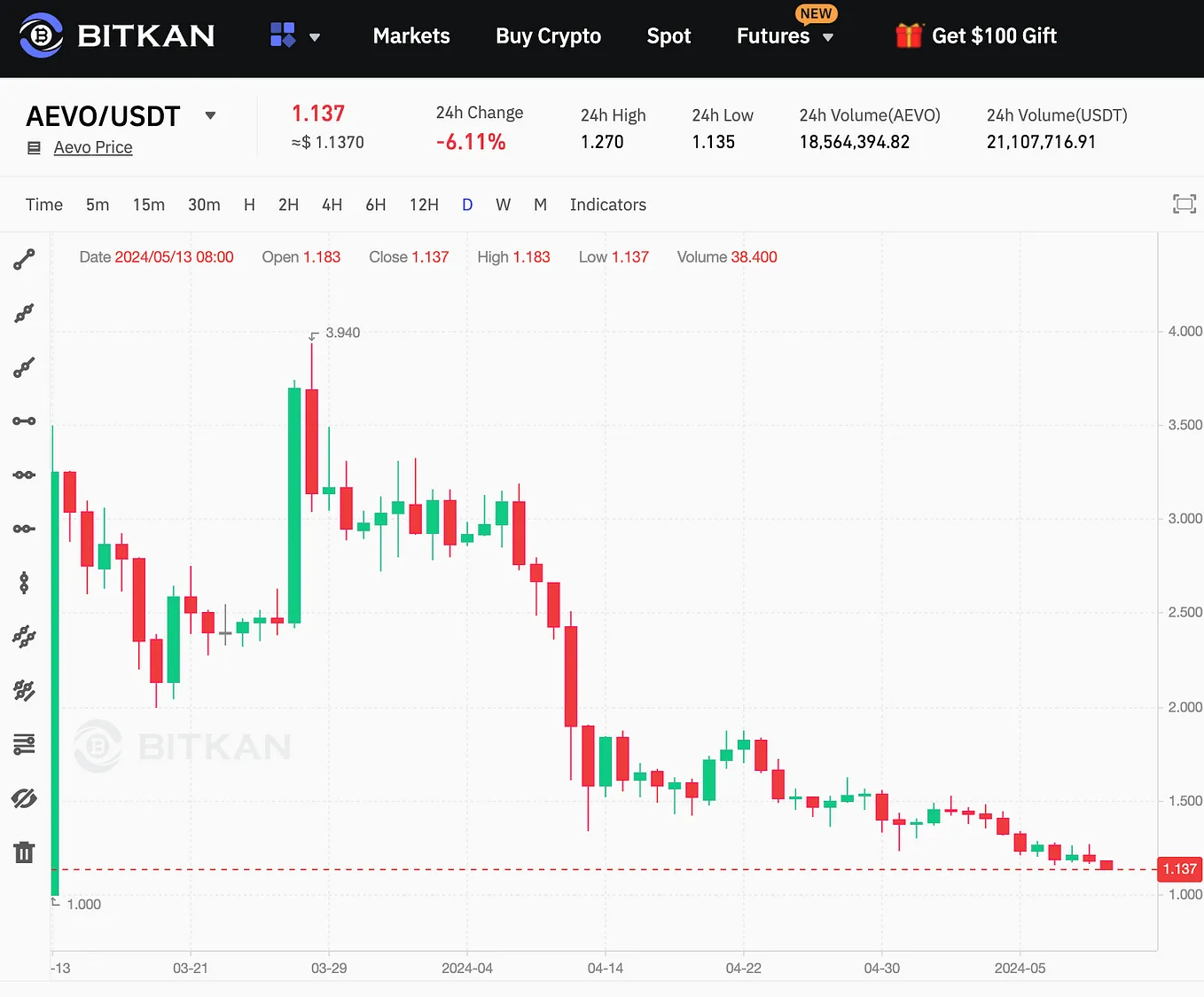
Task: Select the 12H chart interval
Action: coord(424,205)
